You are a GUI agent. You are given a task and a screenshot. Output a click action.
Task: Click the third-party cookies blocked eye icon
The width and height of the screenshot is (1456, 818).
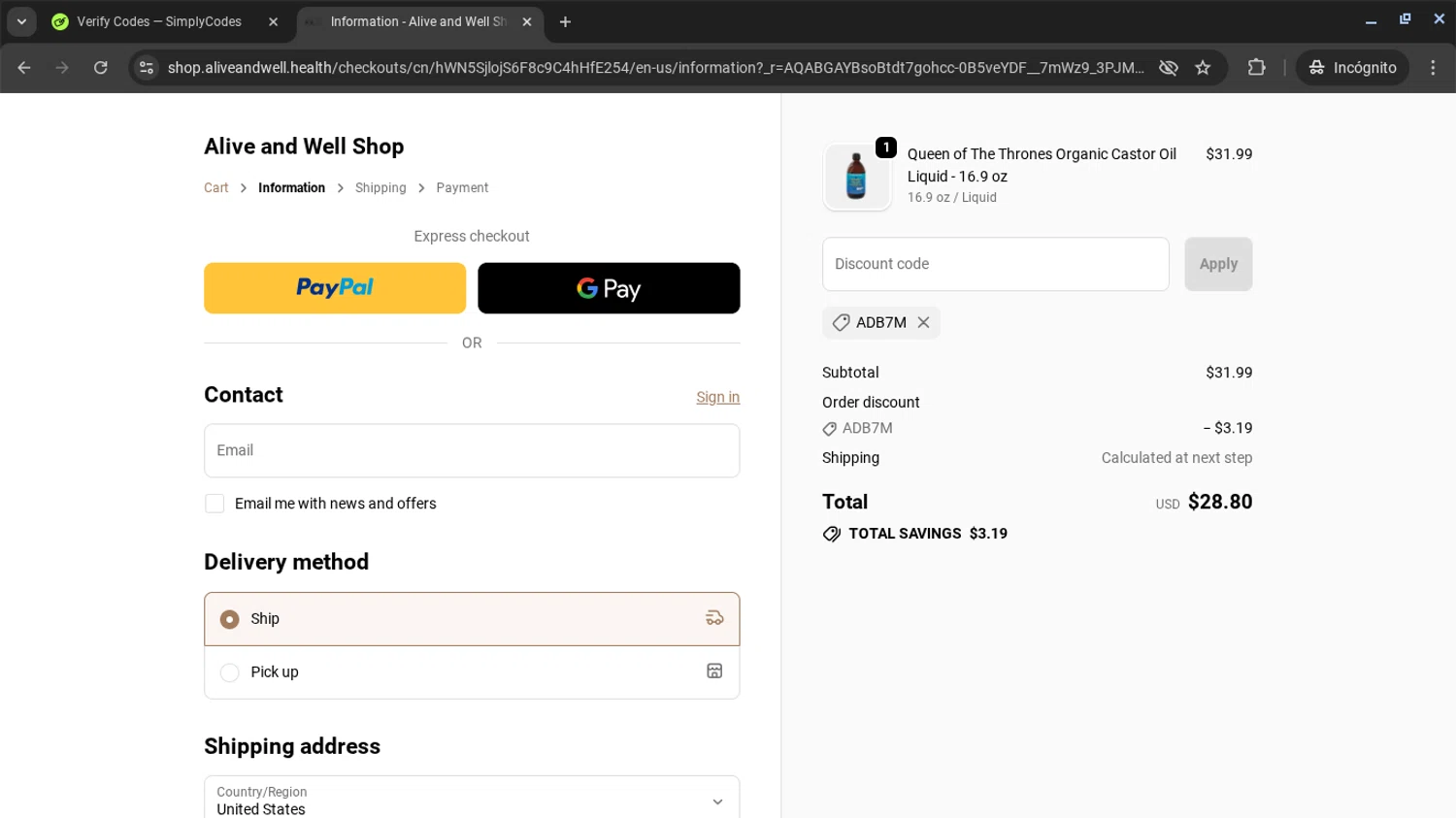click(x=1169, y=67)
